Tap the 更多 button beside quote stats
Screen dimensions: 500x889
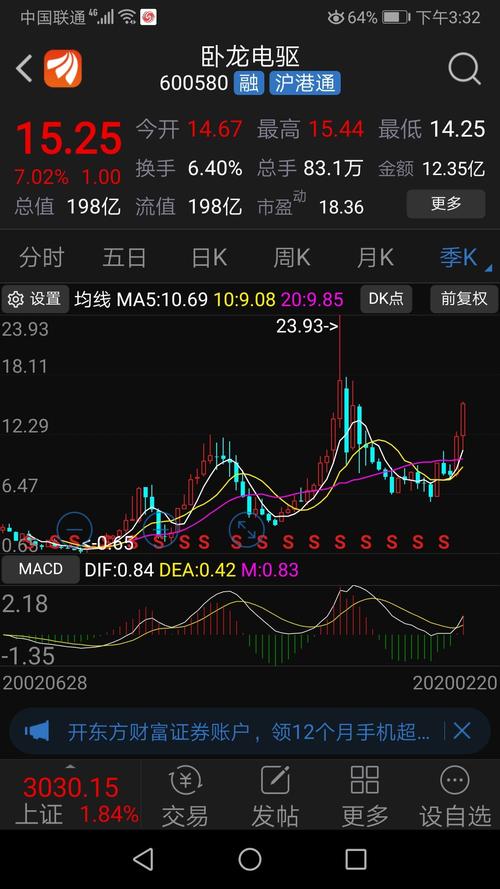446,204
